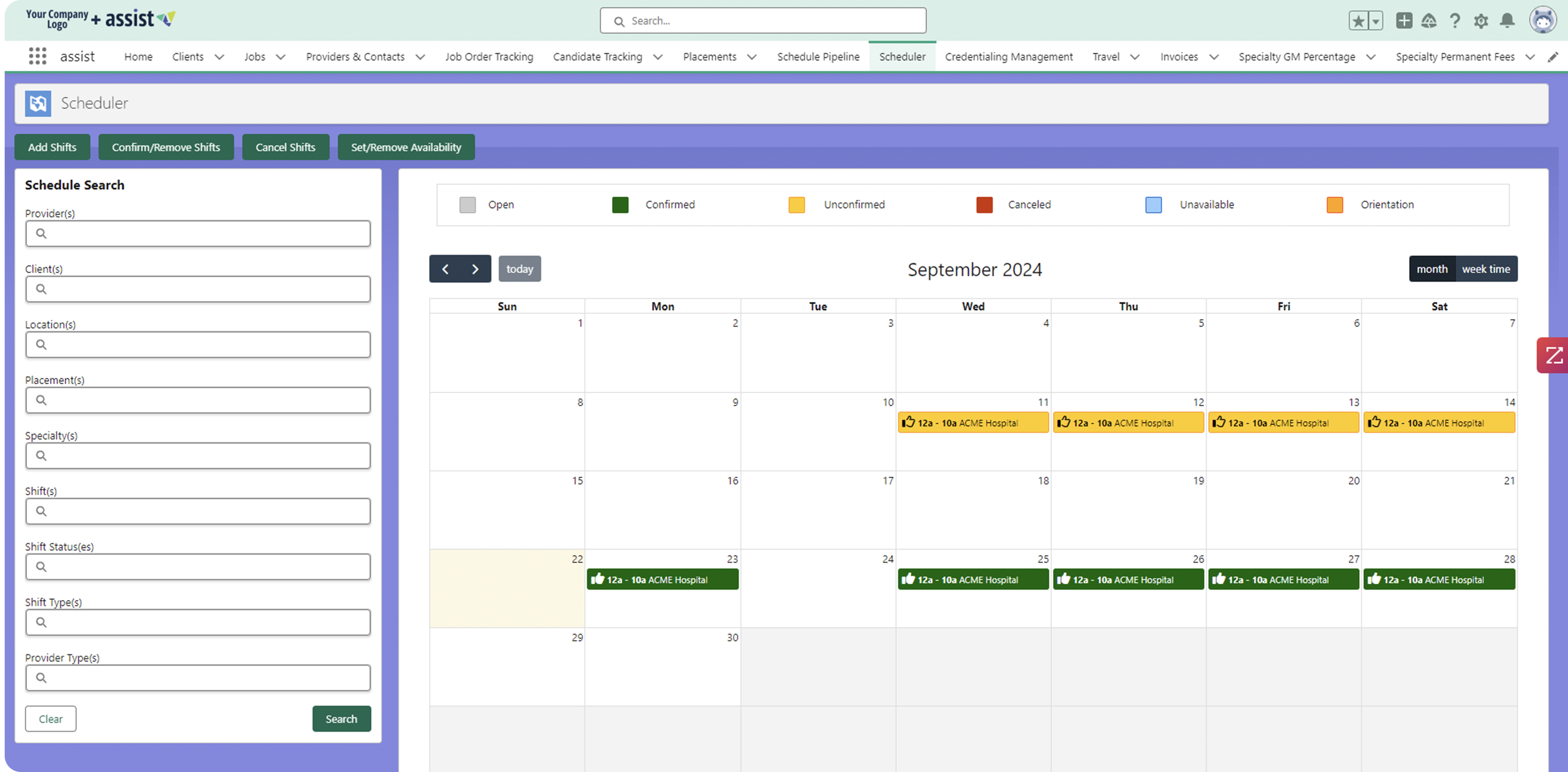1568x772 pixels.
Task: Click thumbs-up on Sept 12 unconfirmed shift
Action: click(x=1064, y=422)
